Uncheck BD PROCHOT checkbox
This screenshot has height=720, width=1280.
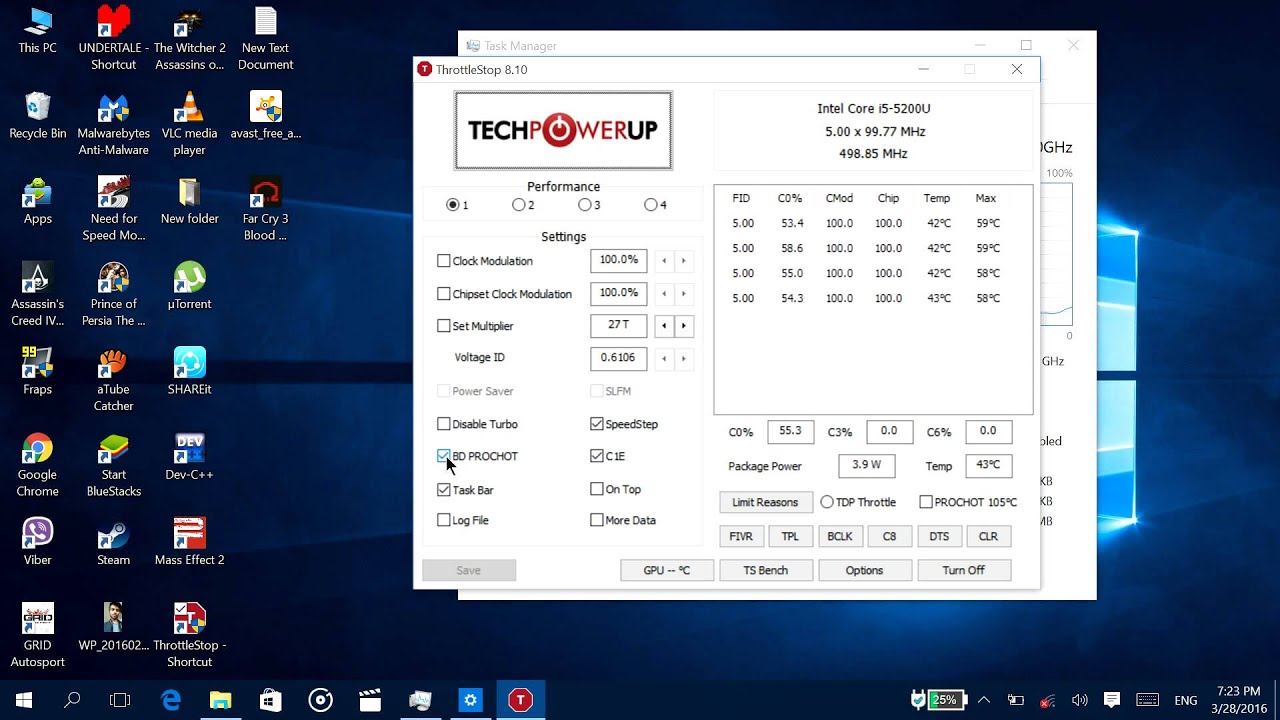[x=444, y=456]
